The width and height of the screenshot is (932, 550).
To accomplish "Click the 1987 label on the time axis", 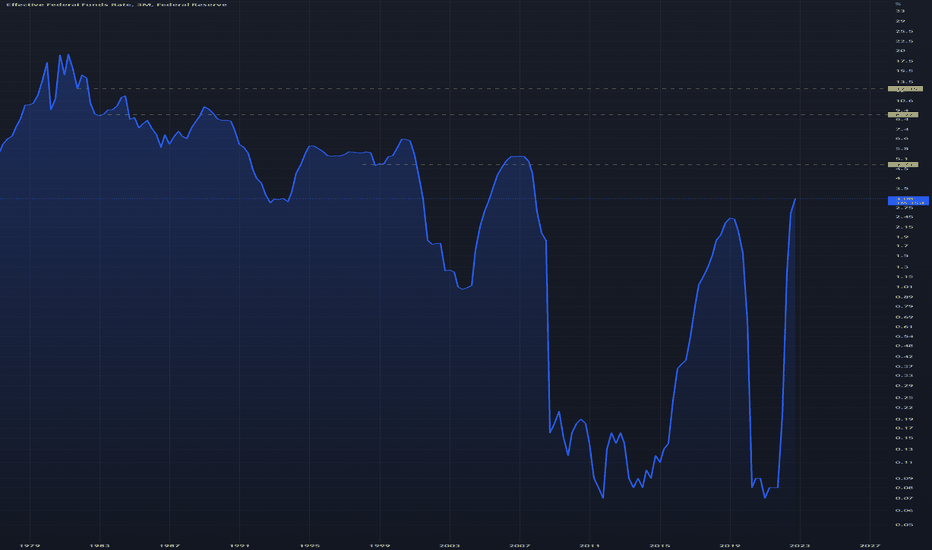I will pos(169,545).
